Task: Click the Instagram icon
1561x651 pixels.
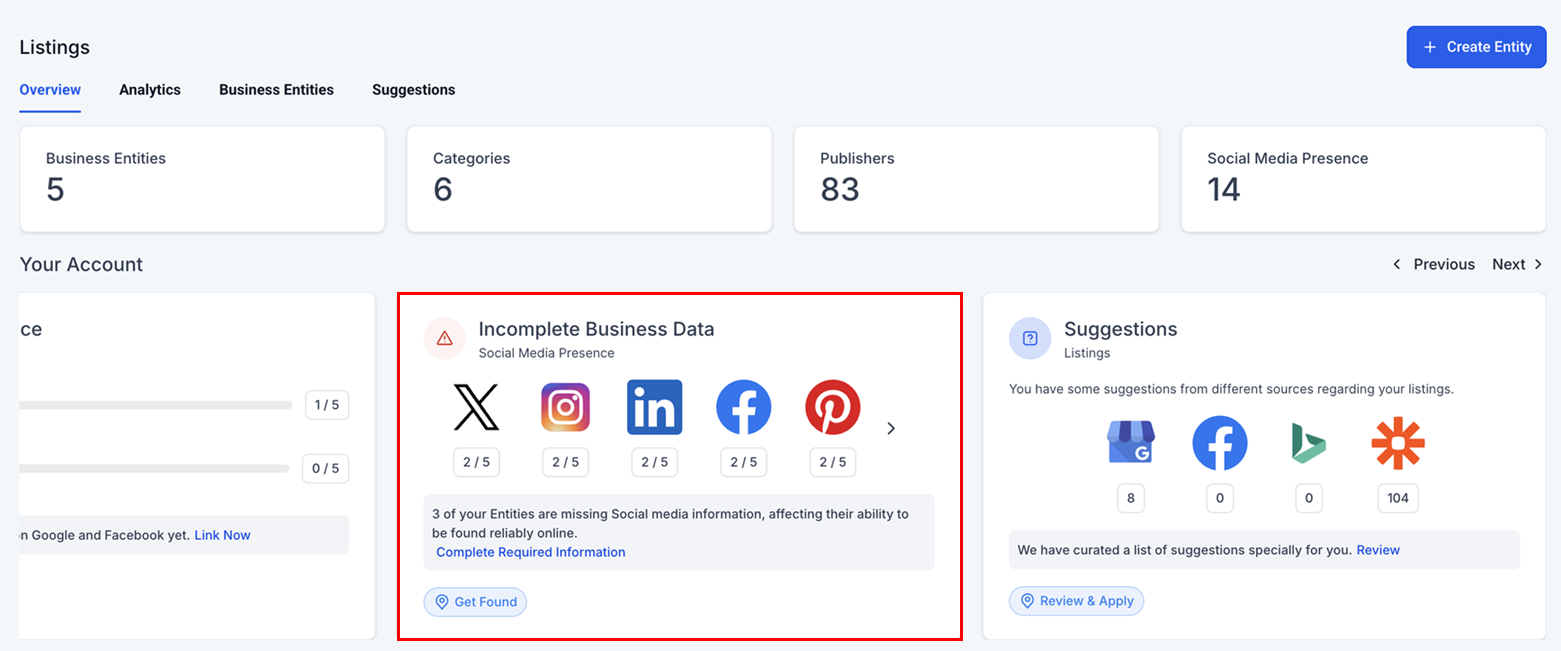Action: [x=565, y=407]
